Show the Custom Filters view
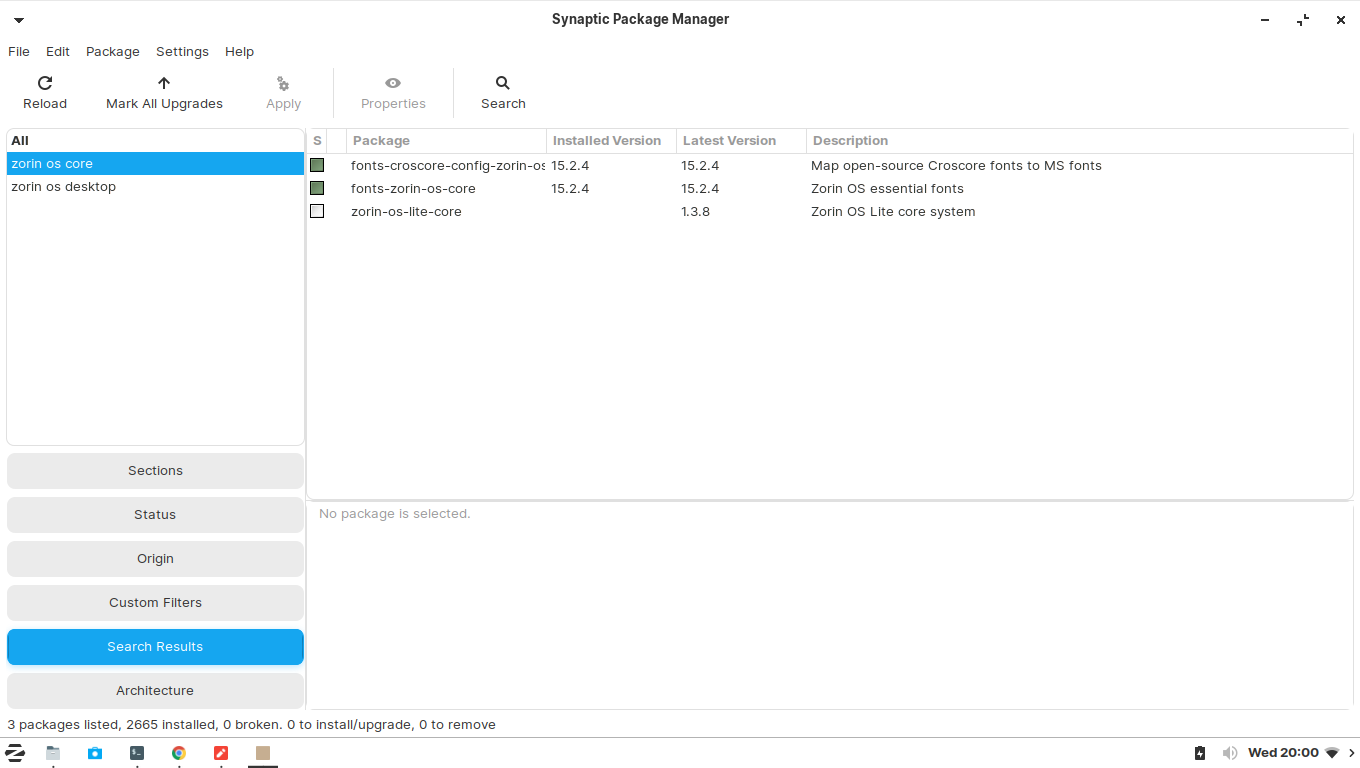1360x768 pixels. 155,603
